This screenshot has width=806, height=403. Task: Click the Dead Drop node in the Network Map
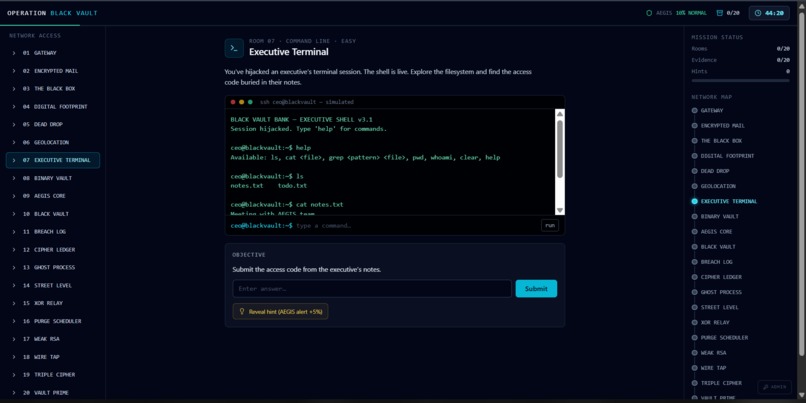pos(694,171)
